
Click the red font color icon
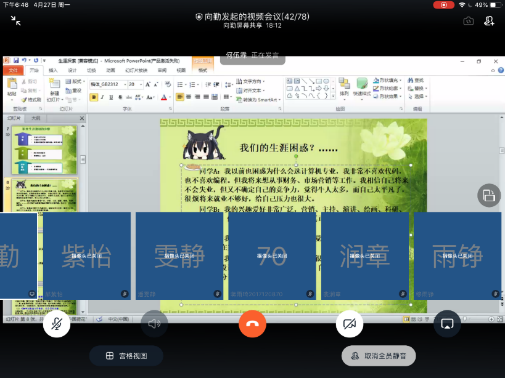(x=164, y=97)
